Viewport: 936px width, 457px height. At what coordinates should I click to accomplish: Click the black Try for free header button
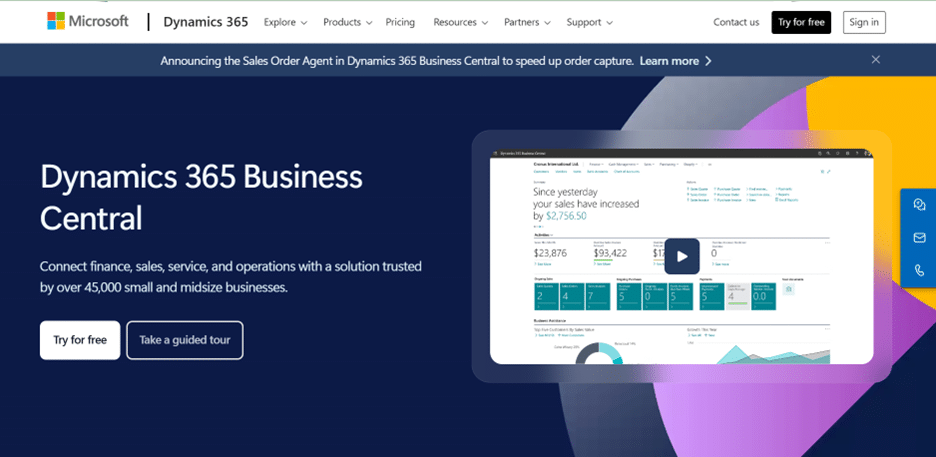tap(801, 22)
